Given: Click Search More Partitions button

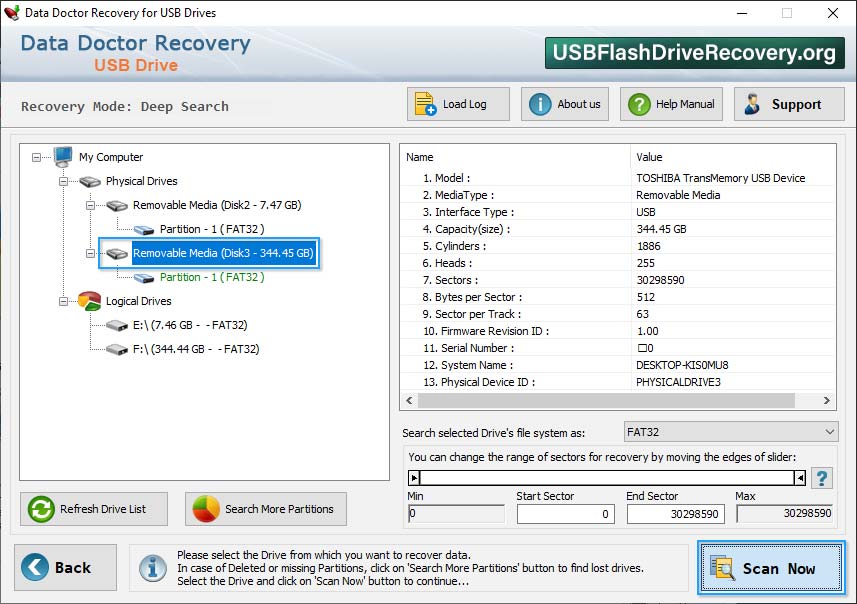Looking at the screenshot, I should pos(266,509).
